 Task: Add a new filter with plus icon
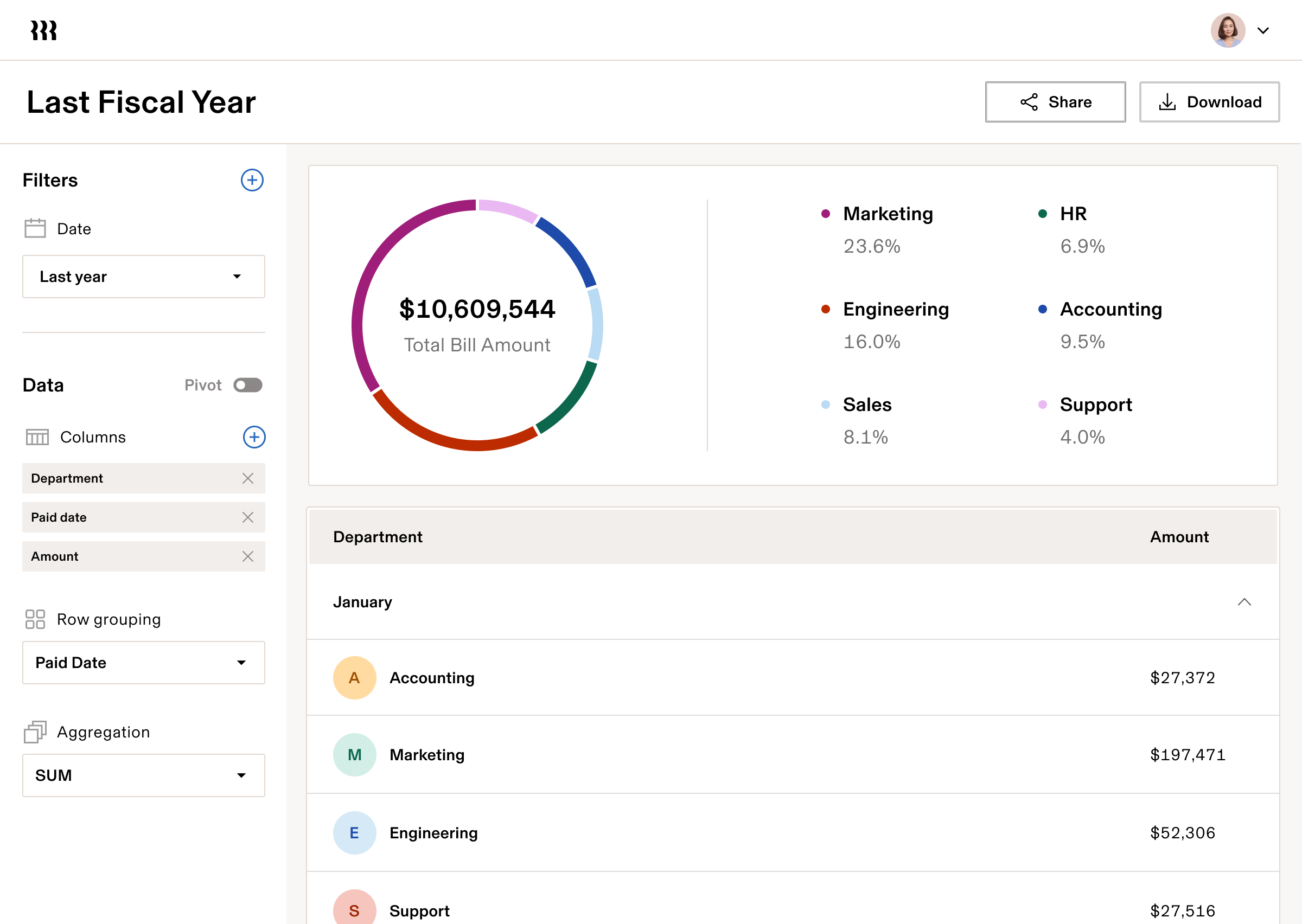[x=252, y=181]
